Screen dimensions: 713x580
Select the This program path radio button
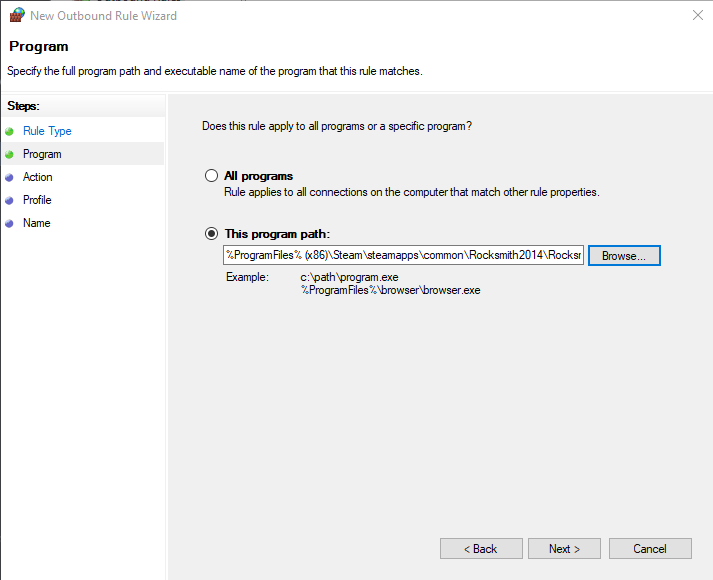tap(211, 233)
